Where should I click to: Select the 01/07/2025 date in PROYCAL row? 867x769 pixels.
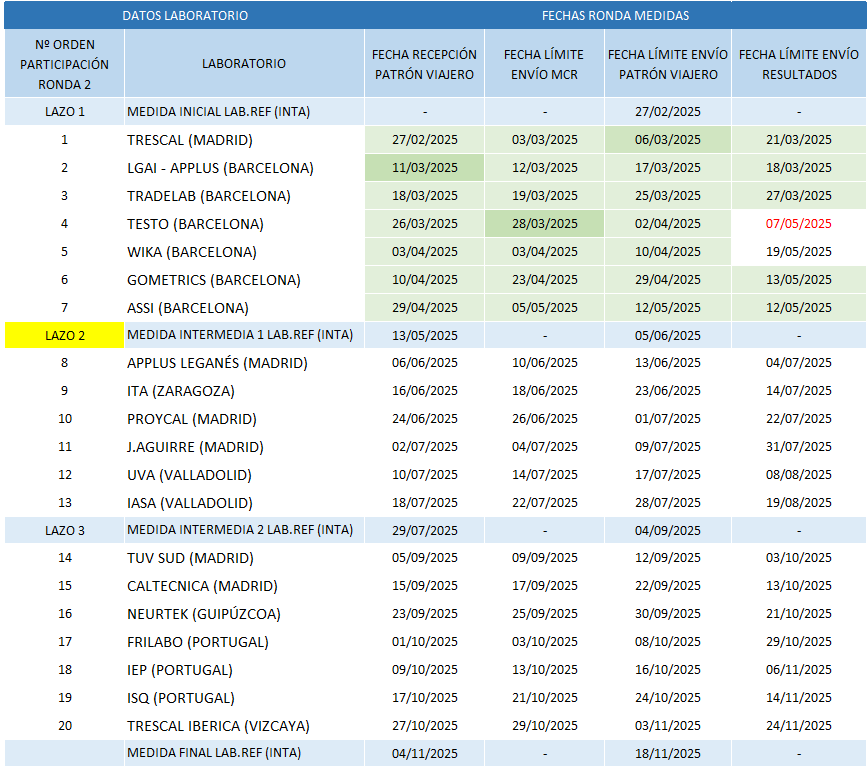point(668,419)
